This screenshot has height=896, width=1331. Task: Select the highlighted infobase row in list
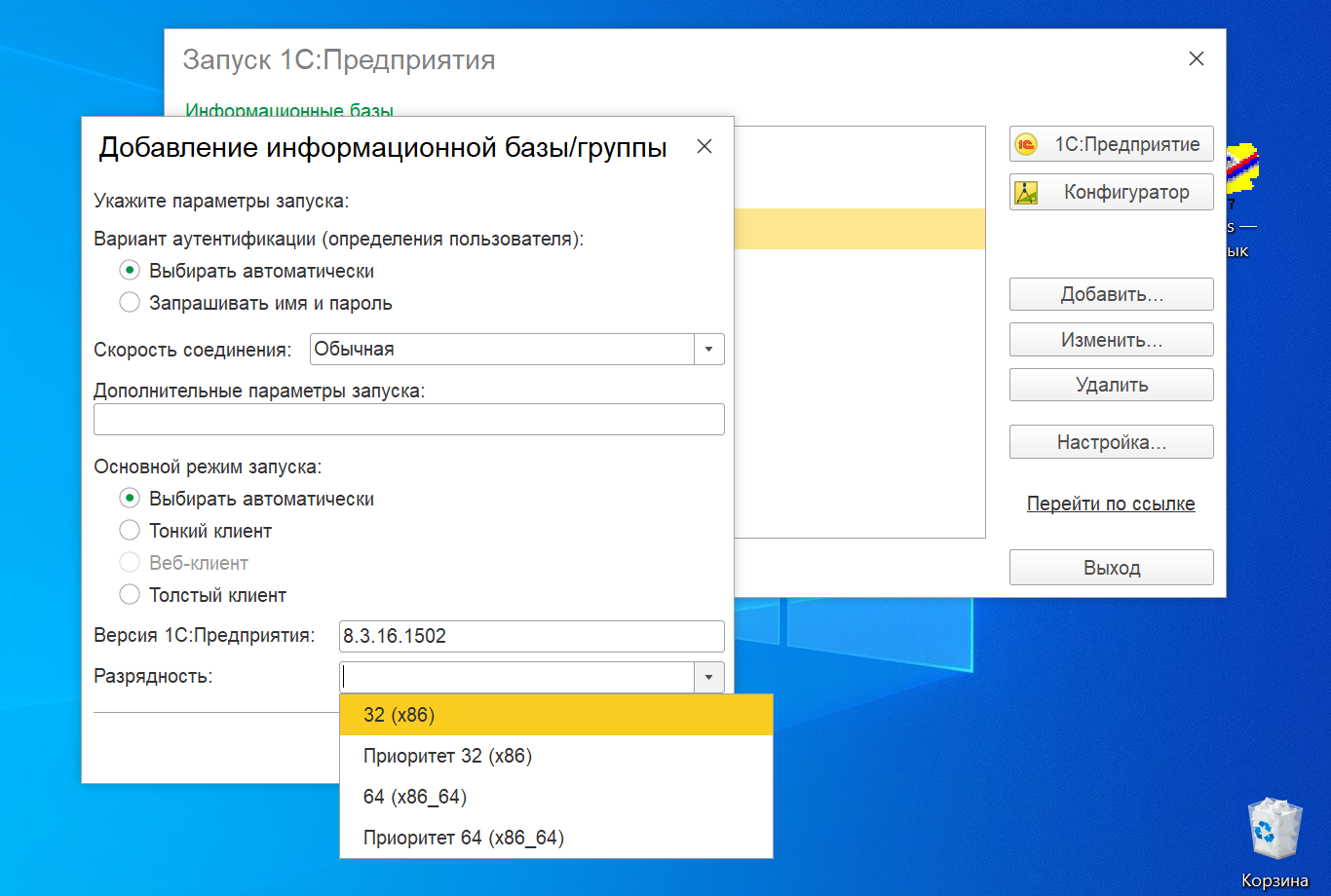coord(859,229)
